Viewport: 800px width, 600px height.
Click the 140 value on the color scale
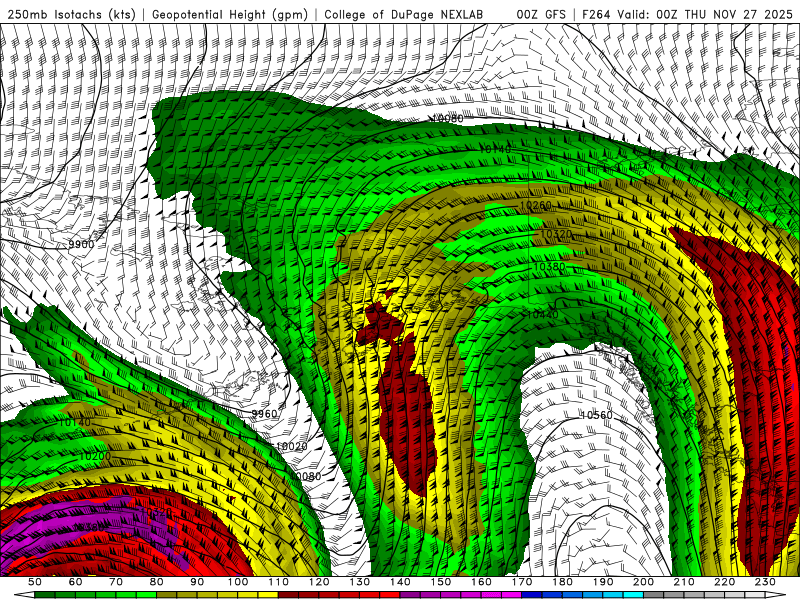point(400,582)
